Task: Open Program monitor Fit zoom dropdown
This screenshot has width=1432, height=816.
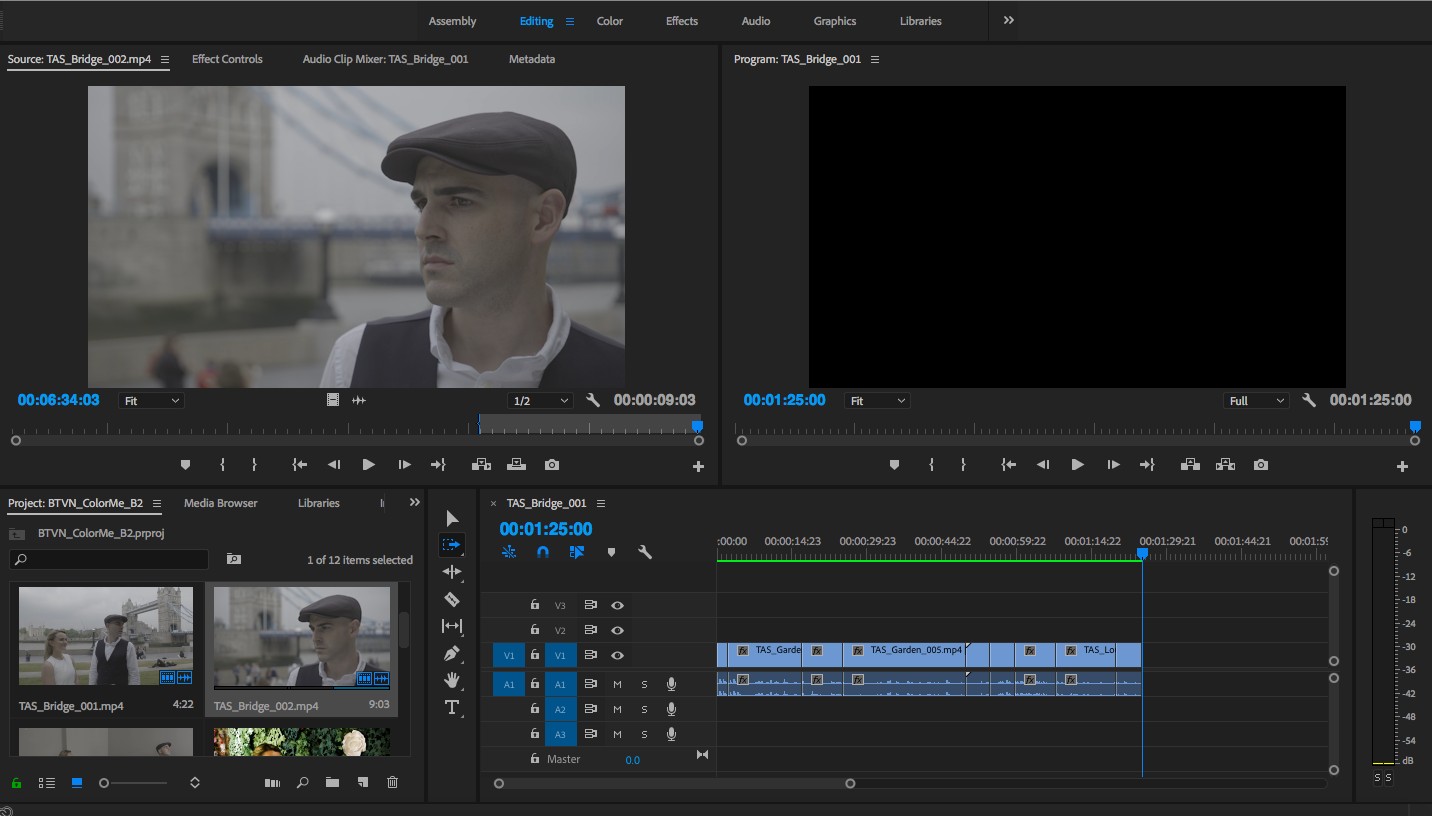Action: click(877, 400)
